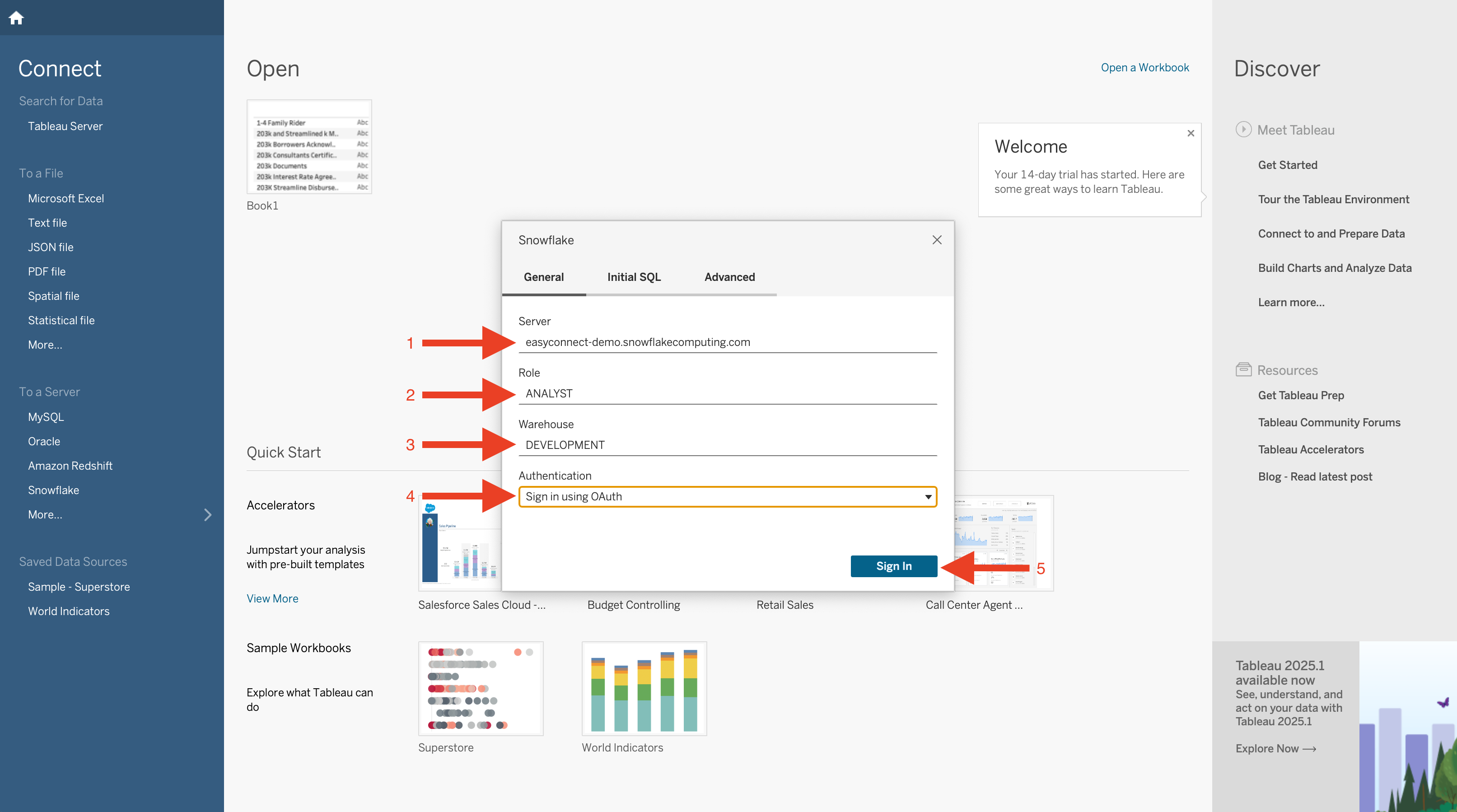Viewport: 1457px width, 812px height.
Task: Click the home icon in the top bar
Action: coord(16,18)
